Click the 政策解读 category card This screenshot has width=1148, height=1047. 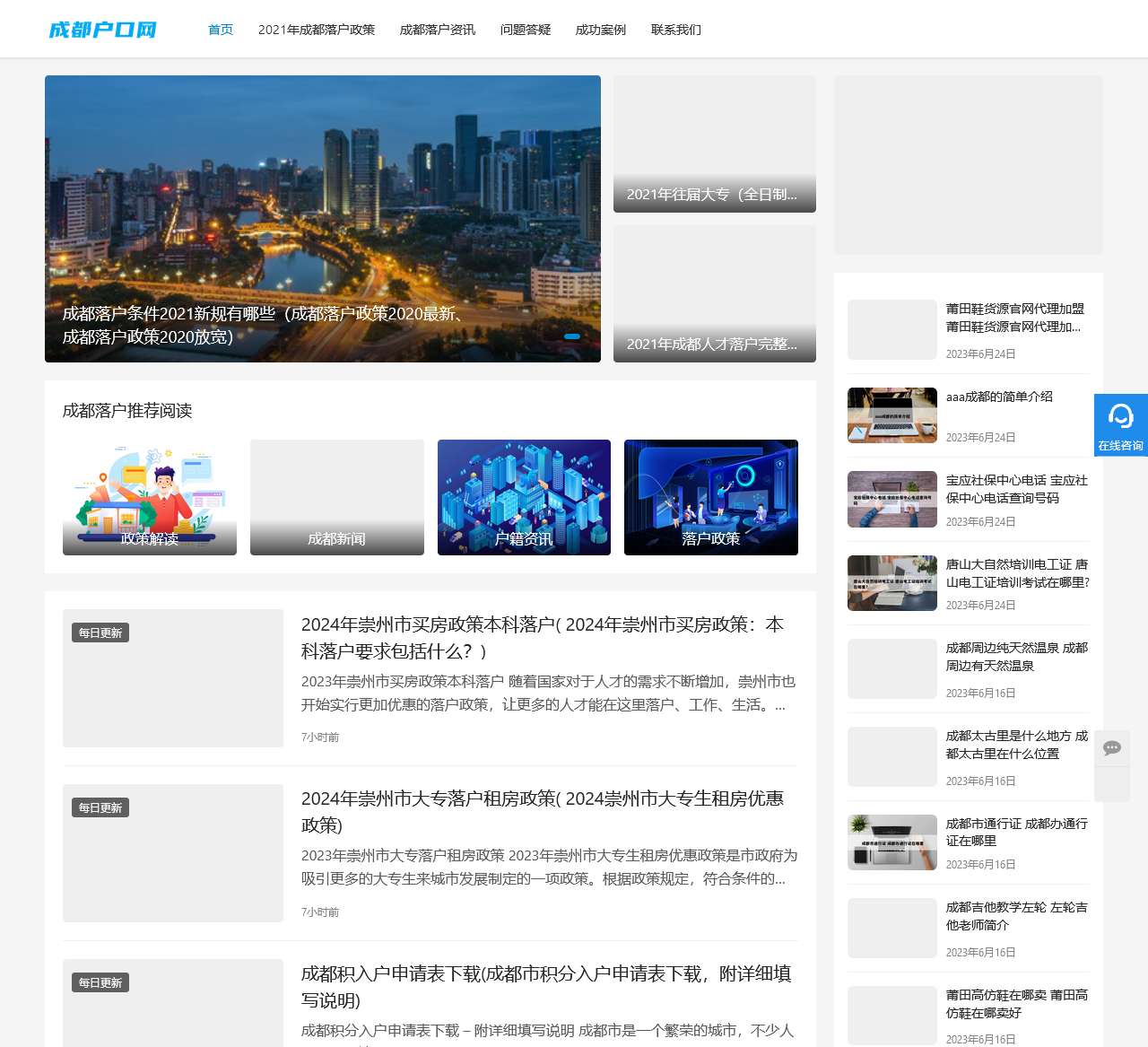click(149, 497)
